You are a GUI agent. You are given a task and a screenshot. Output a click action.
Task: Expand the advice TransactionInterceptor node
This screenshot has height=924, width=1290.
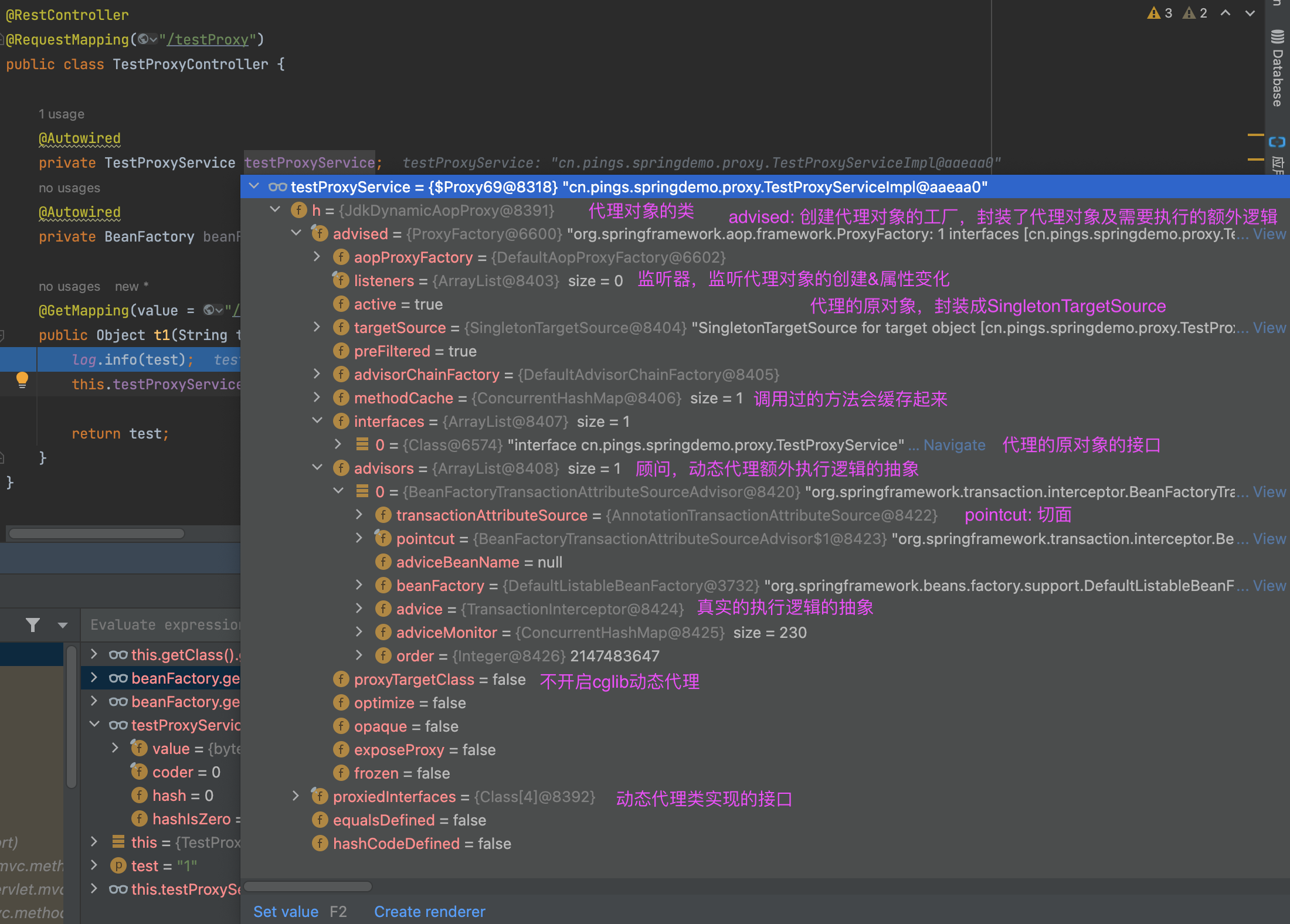(x=359, y=609)
